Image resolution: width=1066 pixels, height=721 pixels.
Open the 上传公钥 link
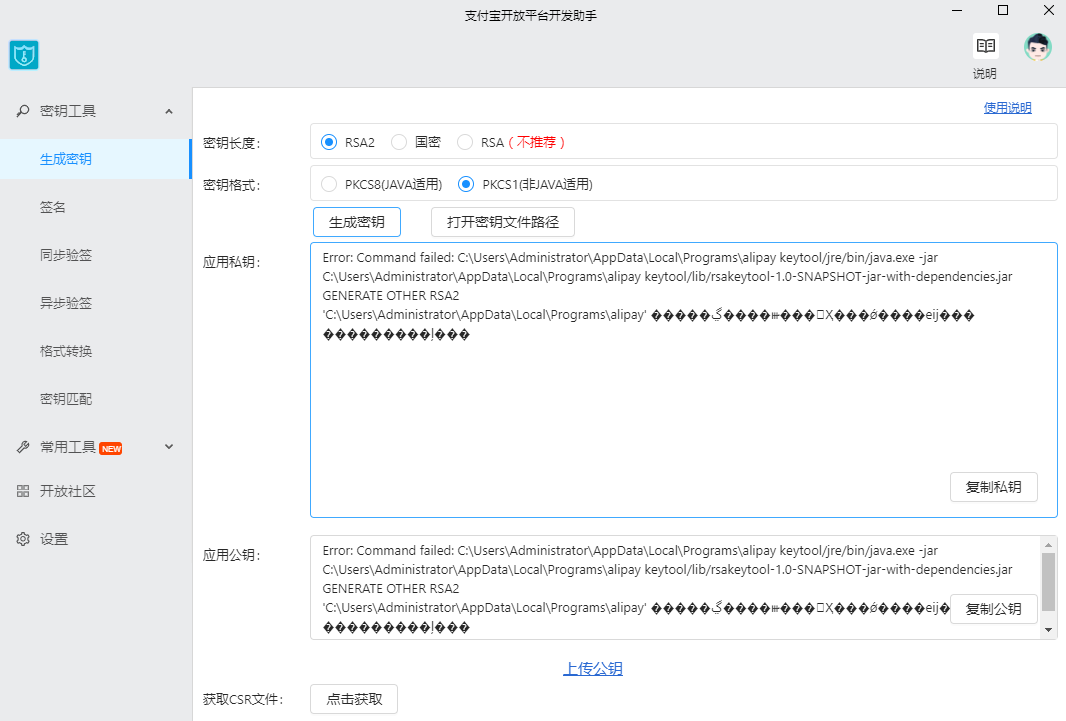(592, 669)
